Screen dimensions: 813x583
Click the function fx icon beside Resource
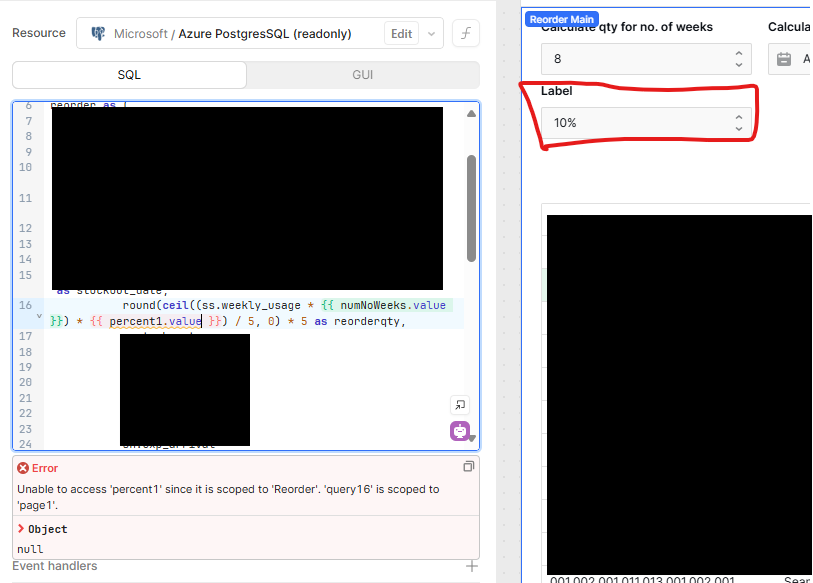(x=466, y=34)
